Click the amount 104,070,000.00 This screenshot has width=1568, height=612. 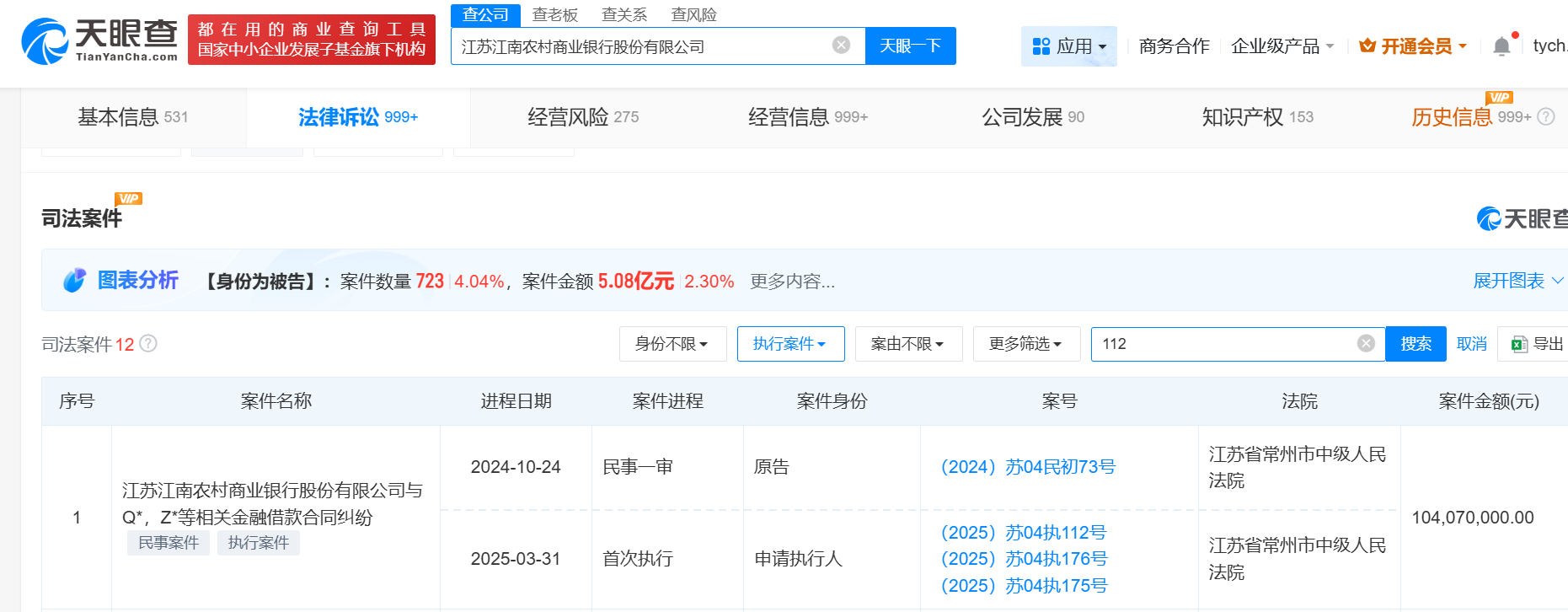click(x=1473, y=518)
